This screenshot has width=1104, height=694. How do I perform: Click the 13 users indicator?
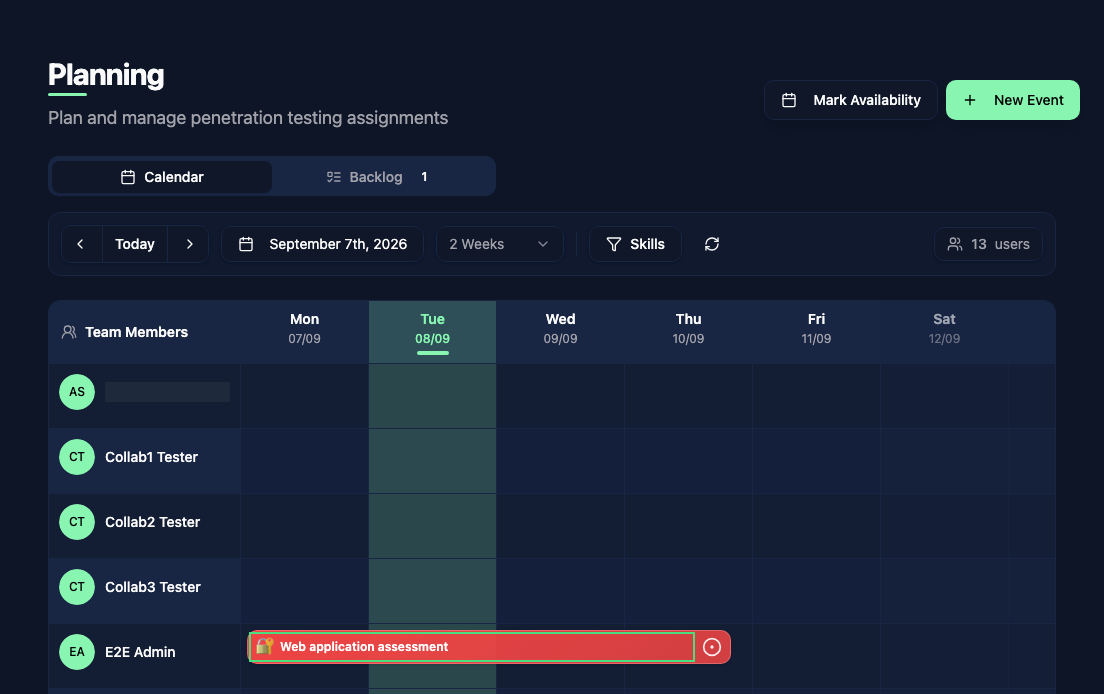coord(988,244)
